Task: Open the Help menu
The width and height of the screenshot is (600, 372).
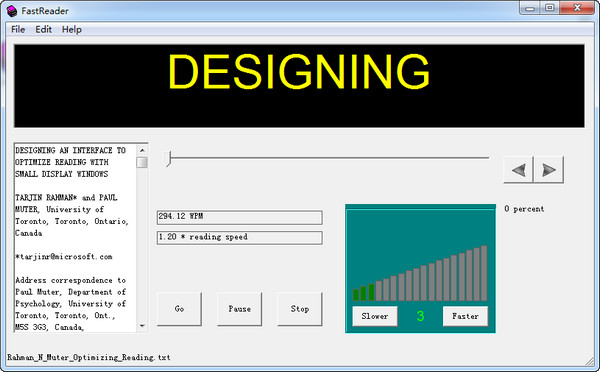Action: [x=72, y=29]
